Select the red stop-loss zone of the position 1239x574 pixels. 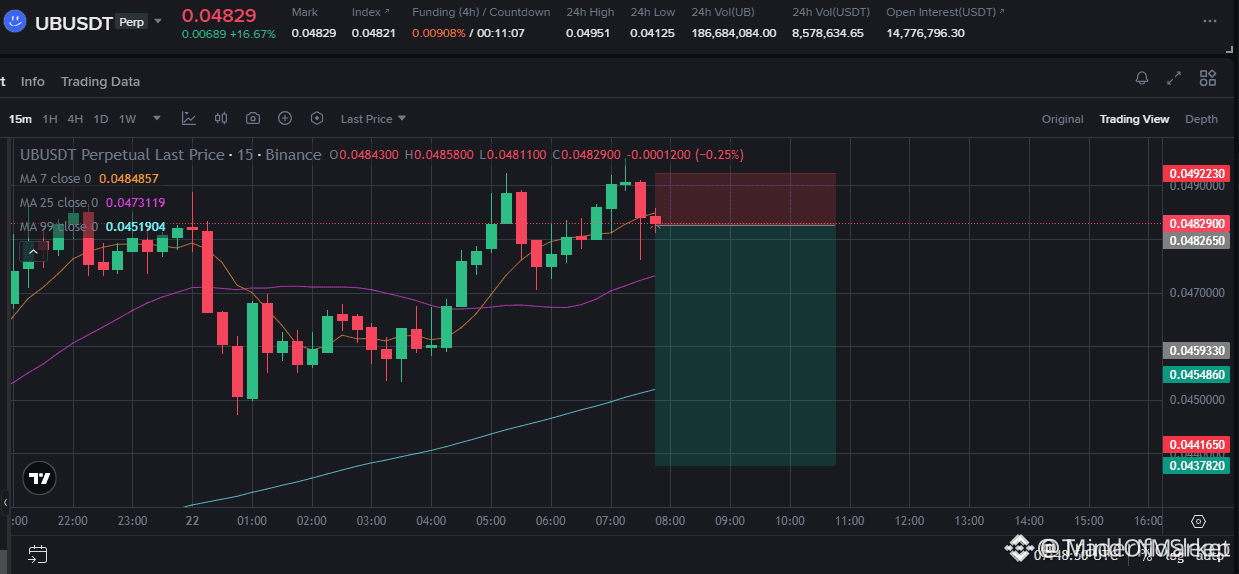tap(745, 199)
